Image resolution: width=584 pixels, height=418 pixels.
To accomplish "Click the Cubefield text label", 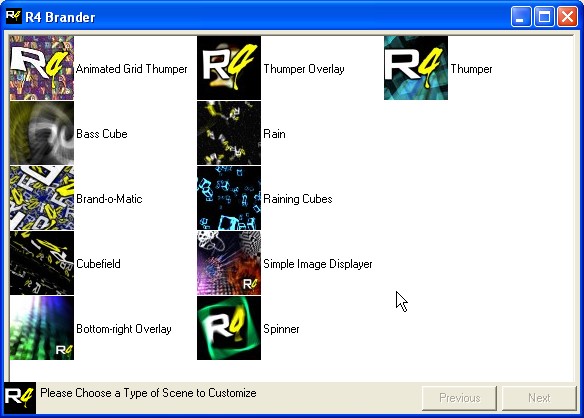I will 98,264.
